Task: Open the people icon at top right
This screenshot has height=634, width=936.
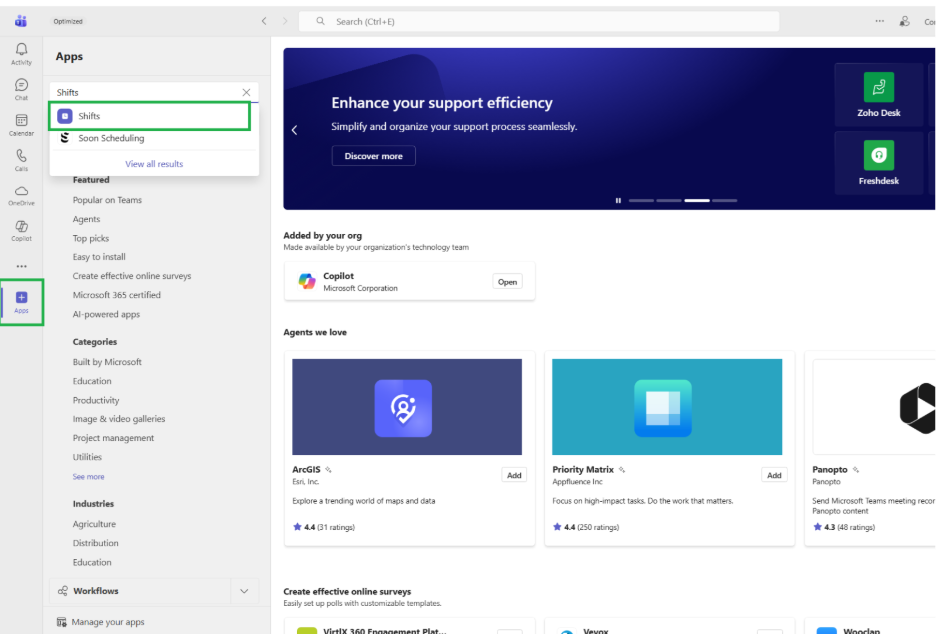Action: coord(904,21)
